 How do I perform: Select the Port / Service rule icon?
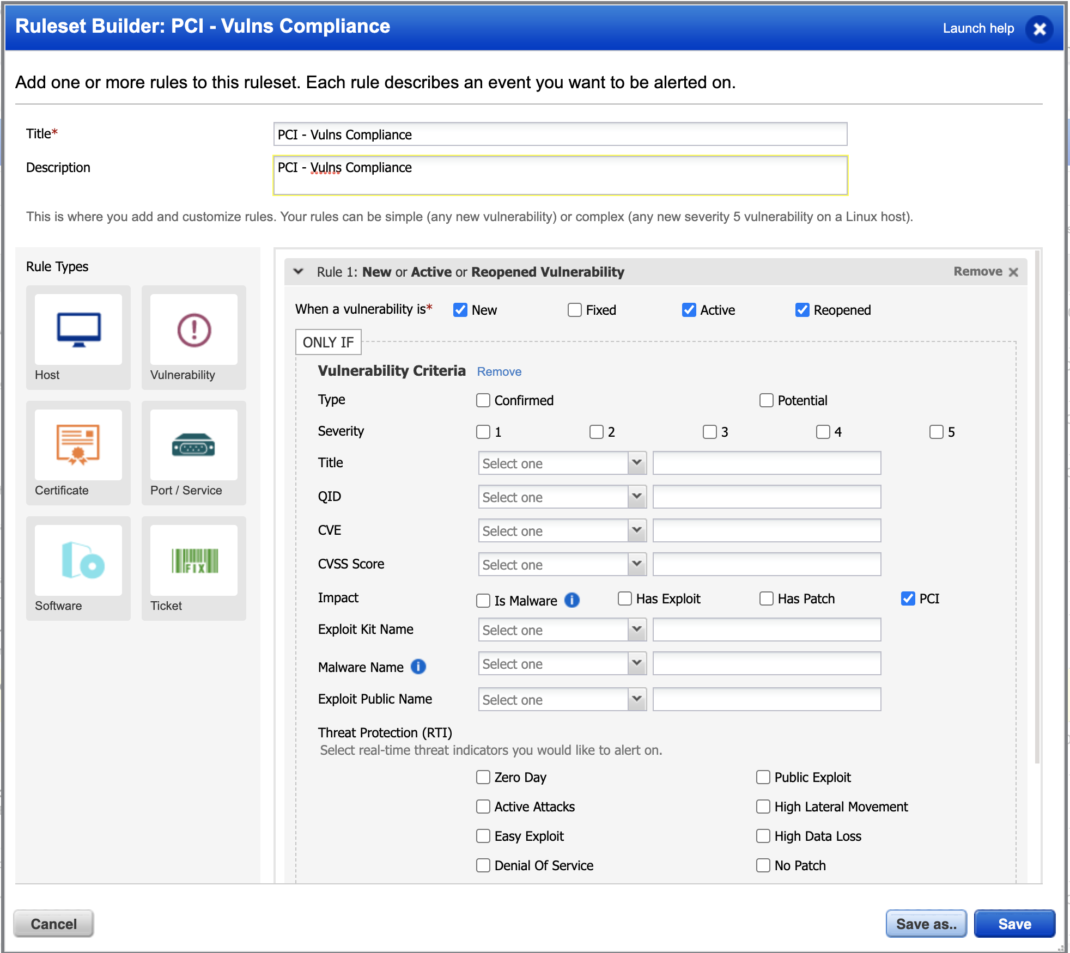click(x=193, y=445)
